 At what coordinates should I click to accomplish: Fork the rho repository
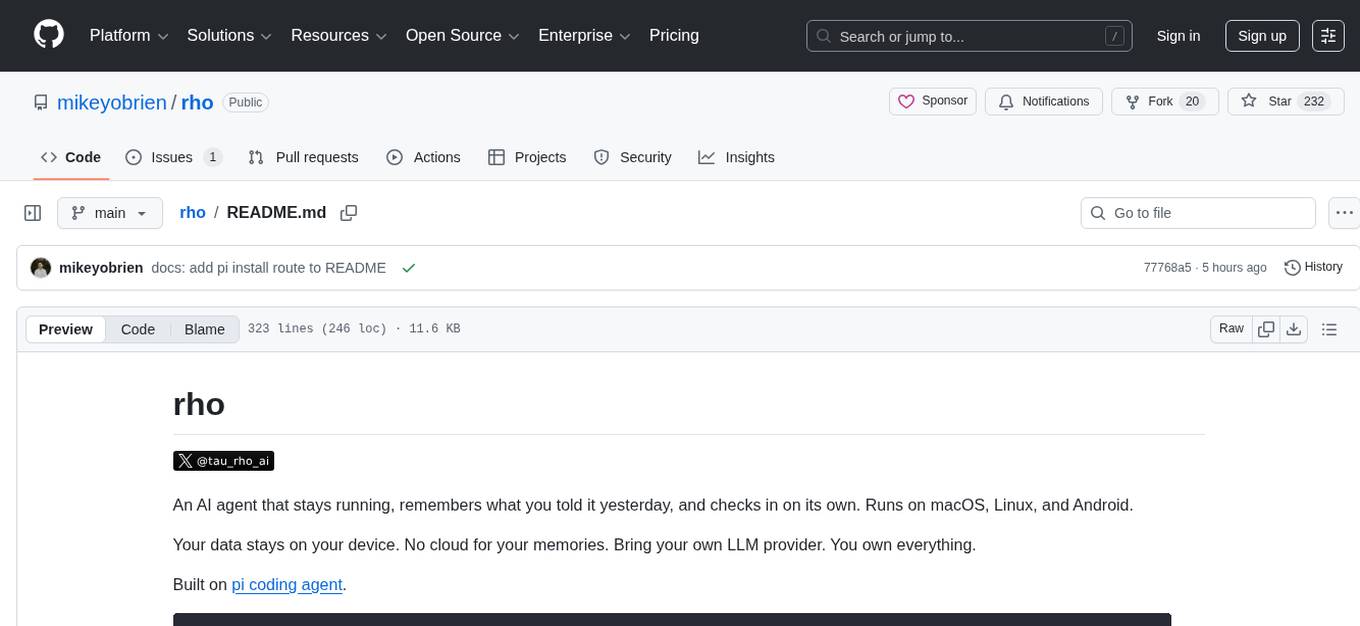tap(1163, 101)
